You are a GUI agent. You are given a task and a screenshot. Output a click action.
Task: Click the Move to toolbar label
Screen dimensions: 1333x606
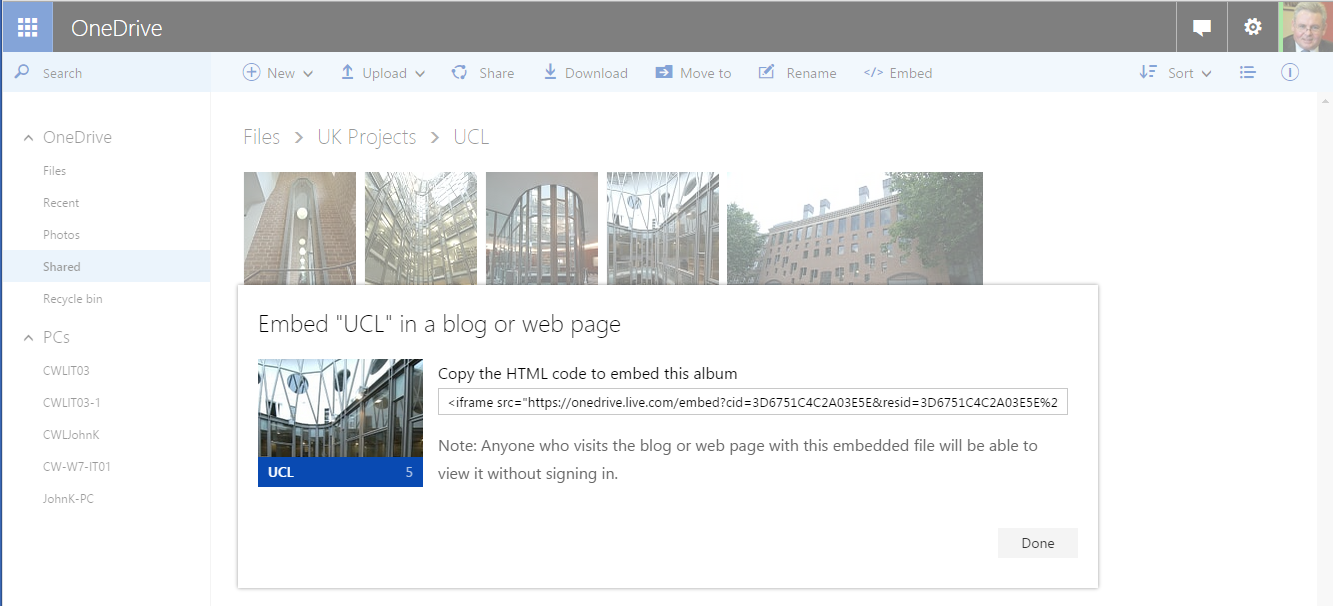pyautogui.click(x=706, y=73)
